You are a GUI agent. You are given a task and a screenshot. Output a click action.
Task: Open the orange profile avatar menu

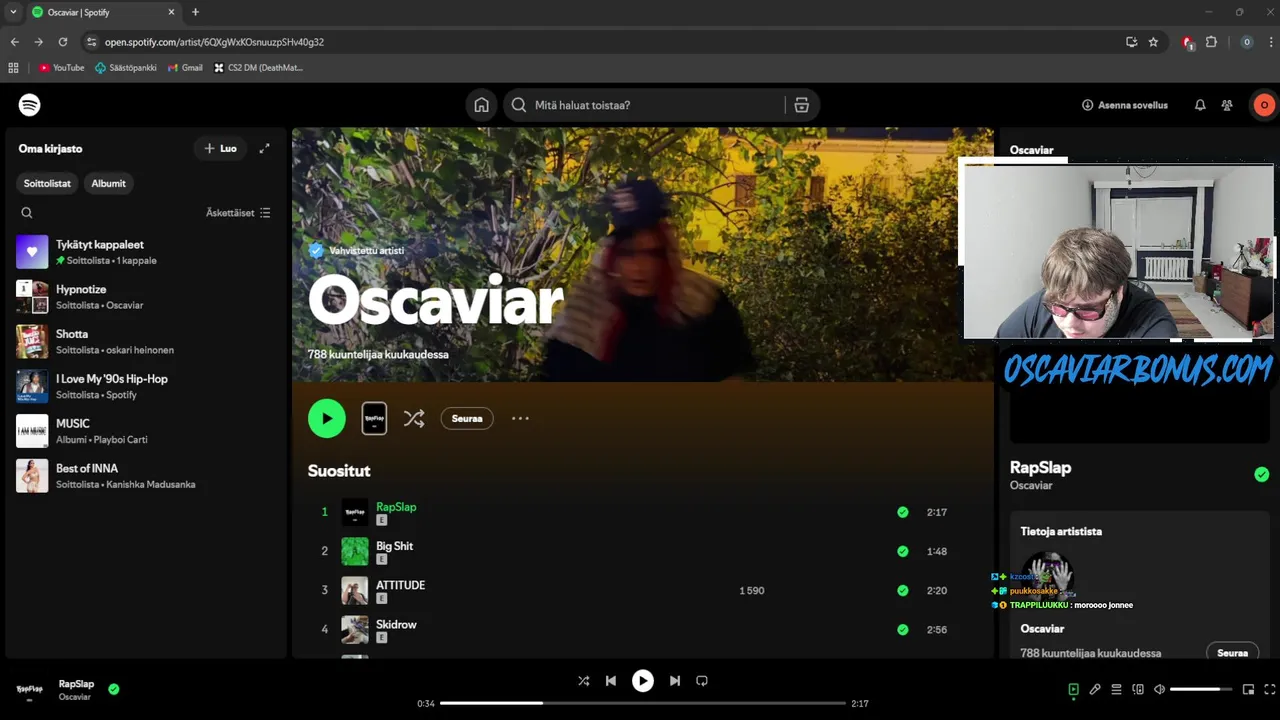pyautogui.click(x=1264, y=105)
